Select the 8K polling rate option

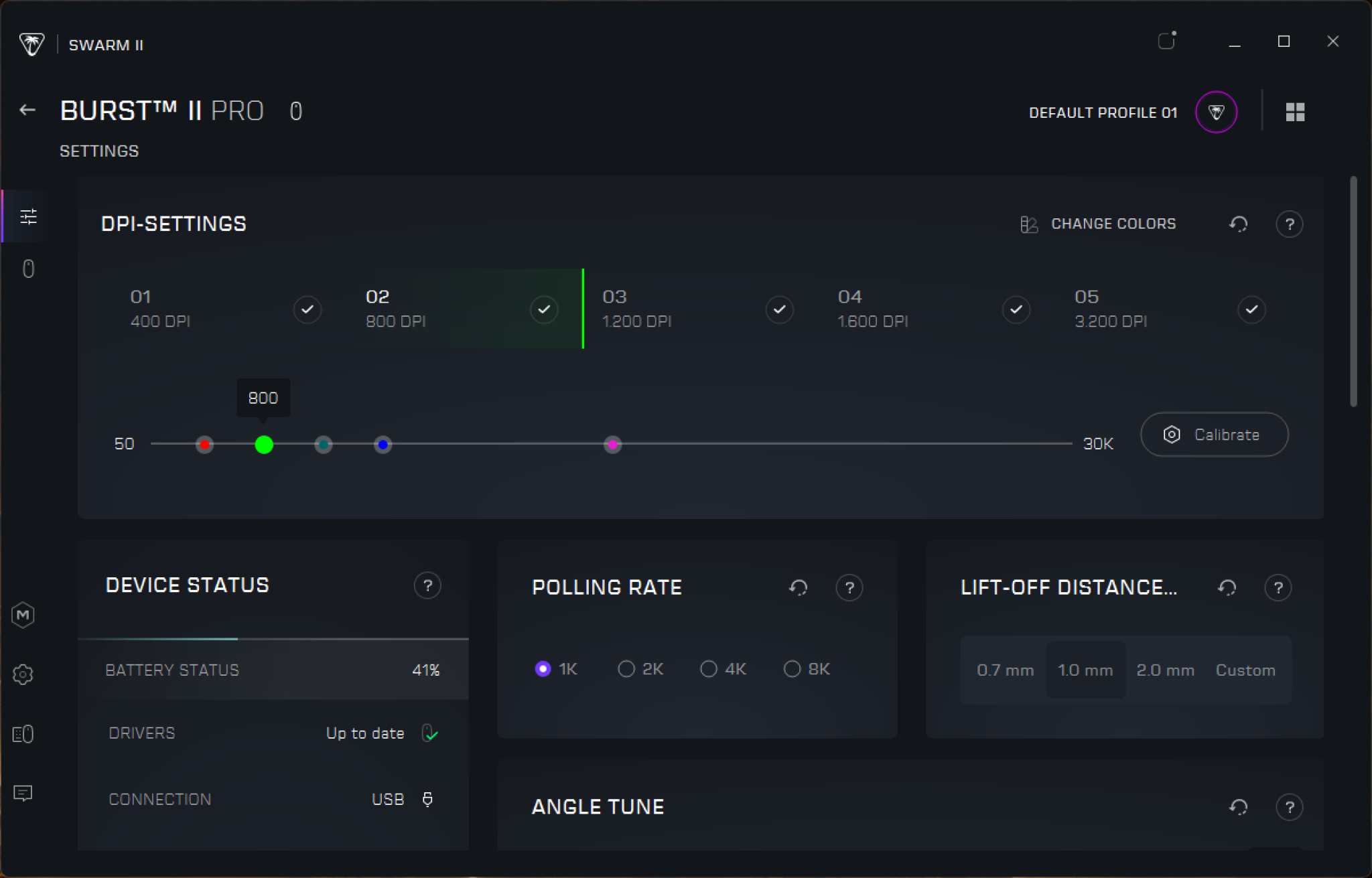pos(793,669)
